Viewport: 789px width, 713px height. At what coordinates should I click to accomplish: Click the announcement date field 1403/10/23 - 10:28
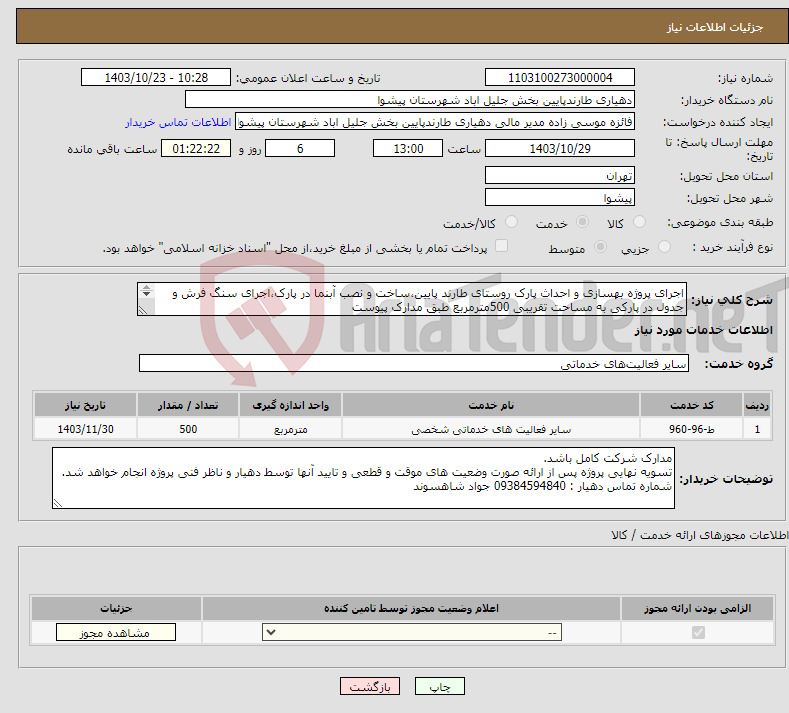[x=155, y=77]
